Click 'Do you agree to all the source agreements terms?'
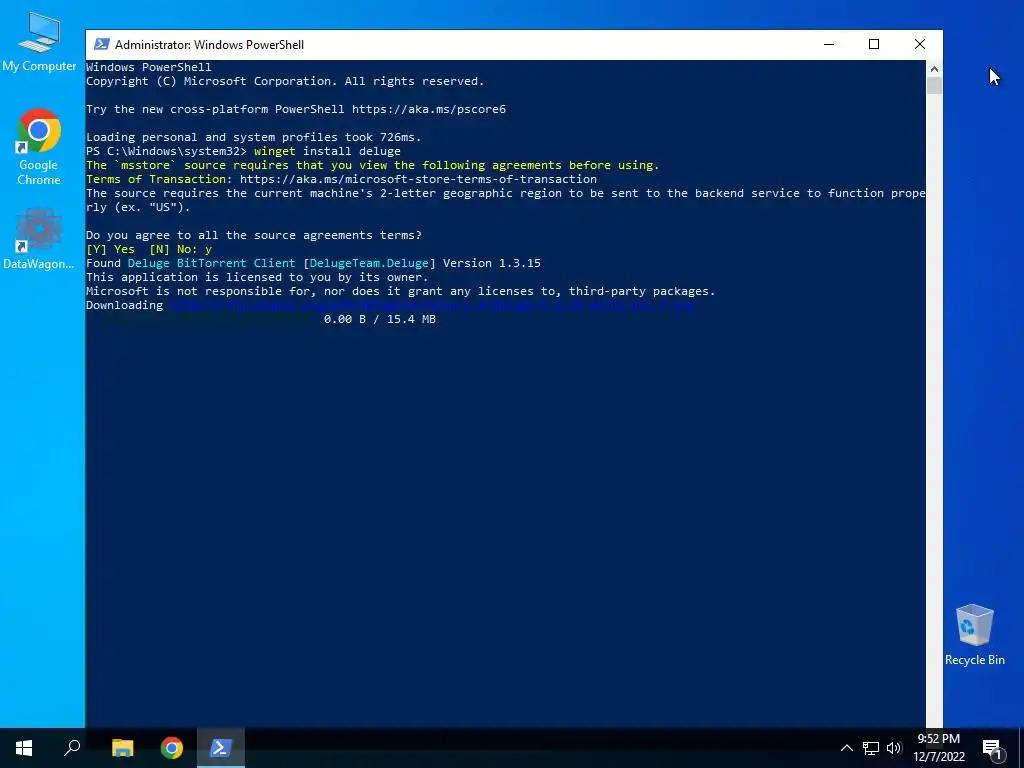The width and height of the screenshot is (1024, 768). coord(254,235)
